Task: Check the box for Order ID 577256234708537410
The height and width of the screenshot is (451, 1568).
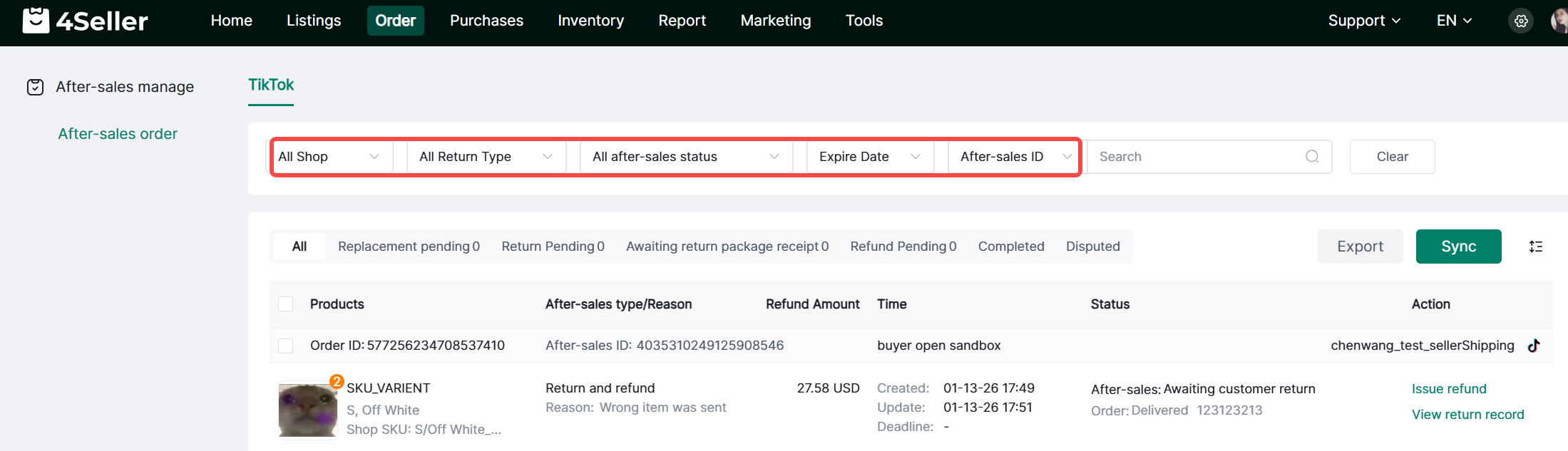Action: [286, 346]
